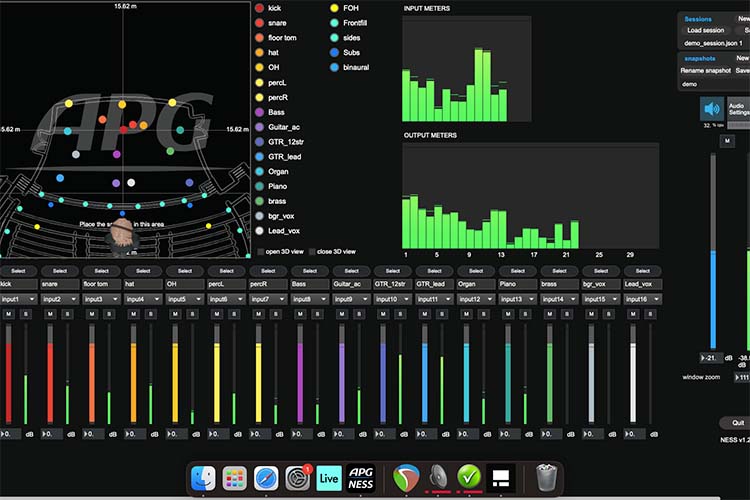Click the Load session button
This screenshot has width=750, height=500.
click(706, 30)
